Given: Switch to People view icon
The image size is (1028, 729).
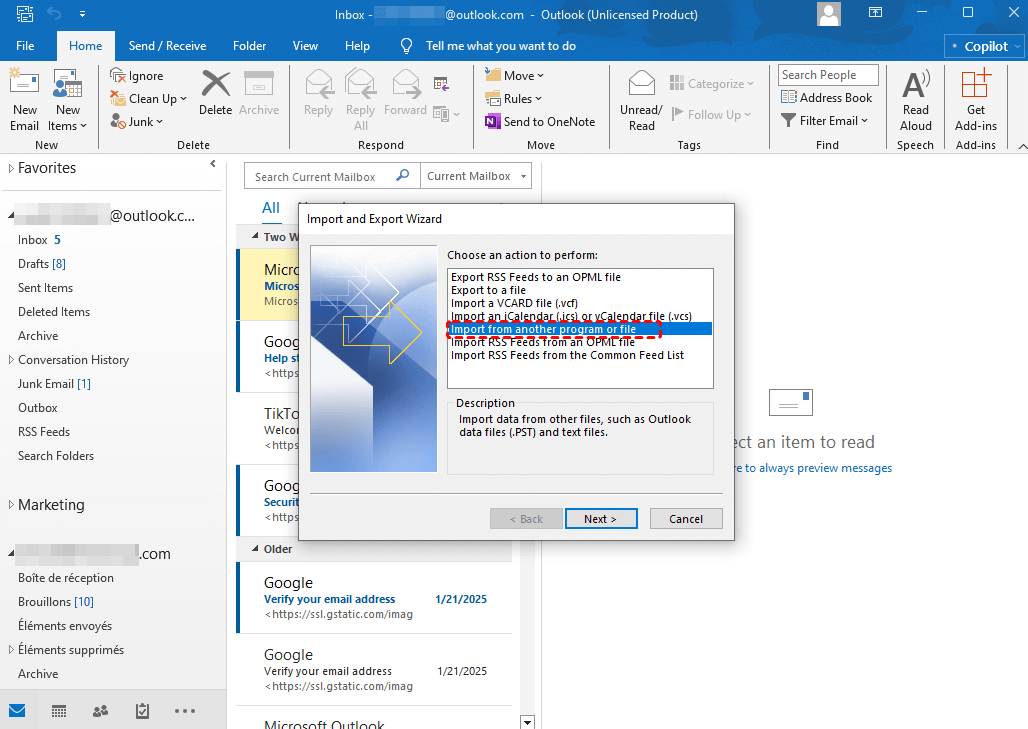Looking at the screenshot, I should 100,711.
